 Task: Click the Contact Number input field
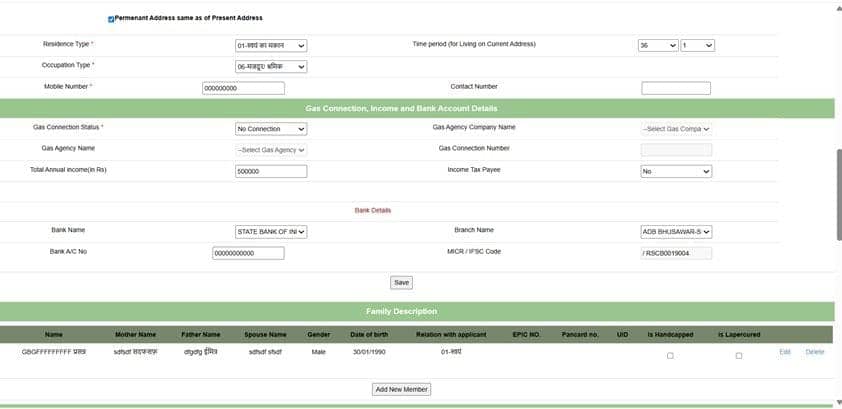(676, 88)
